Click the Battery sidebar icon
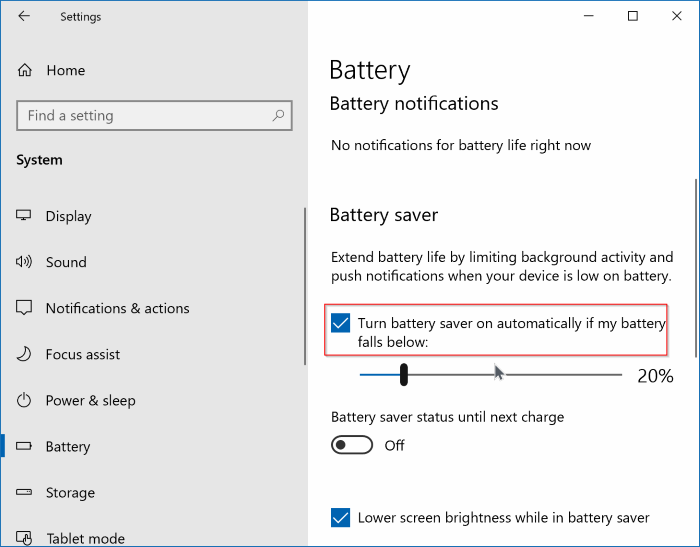700x547 pixels. (x=24, y=446)
